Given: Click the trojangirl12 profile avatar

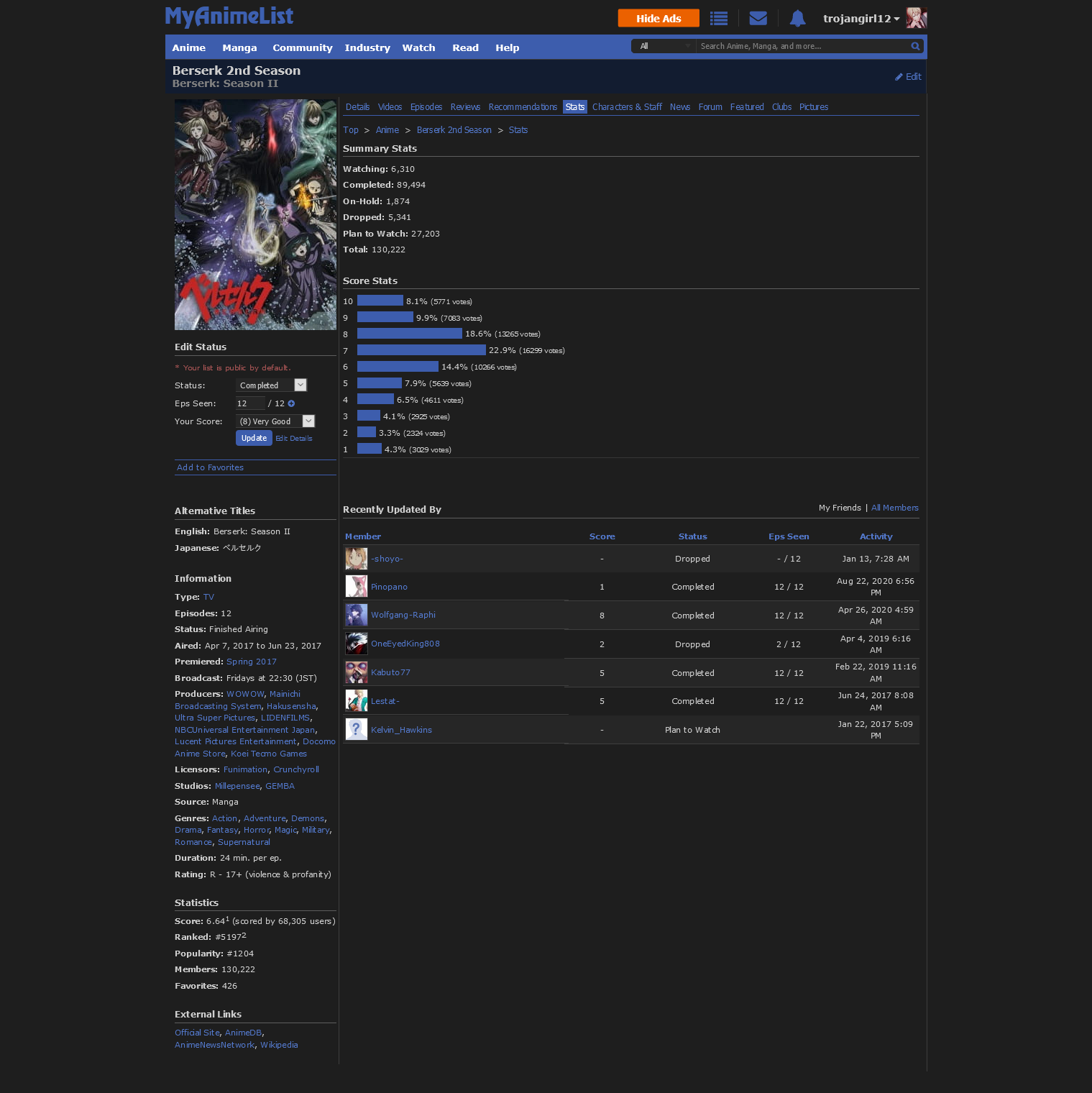Looking at the screenshot, I should pos(917,18).
